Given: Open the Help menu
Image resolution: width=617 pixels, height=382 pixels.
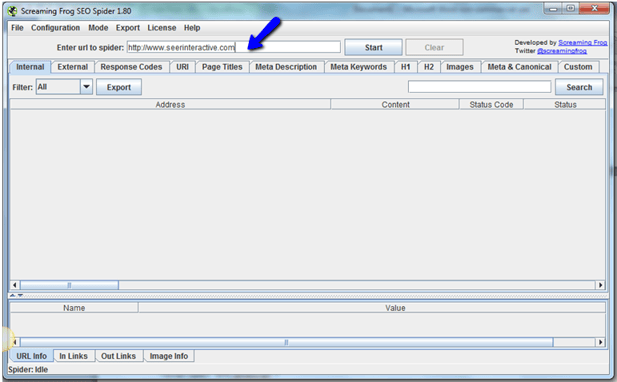Looking at the screenshot, I should 192,28.
